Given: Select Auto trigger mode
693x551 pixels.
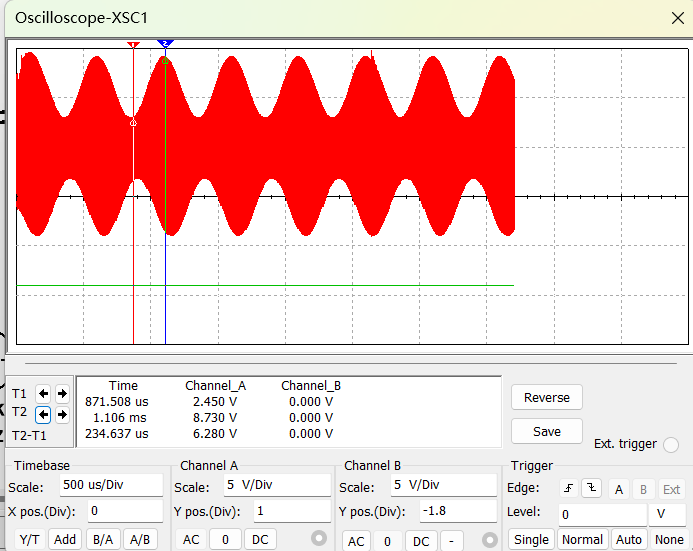Looking at the screenshot, I should (x=628, y=540).
